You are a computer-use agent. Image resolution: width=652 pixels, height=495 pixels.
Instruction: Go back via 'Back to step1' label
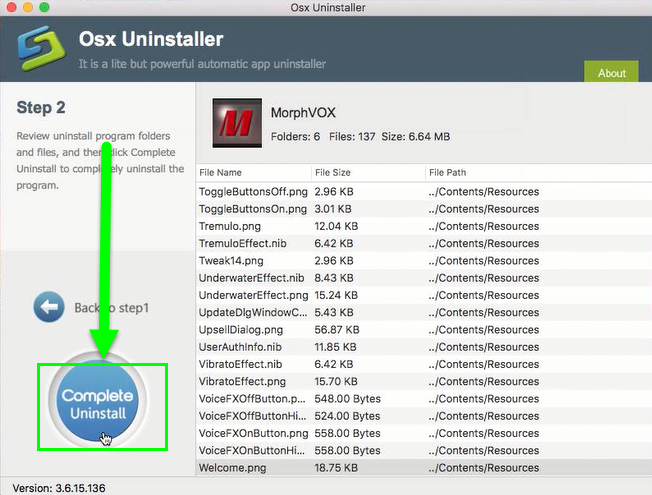[x=111, y=308]
